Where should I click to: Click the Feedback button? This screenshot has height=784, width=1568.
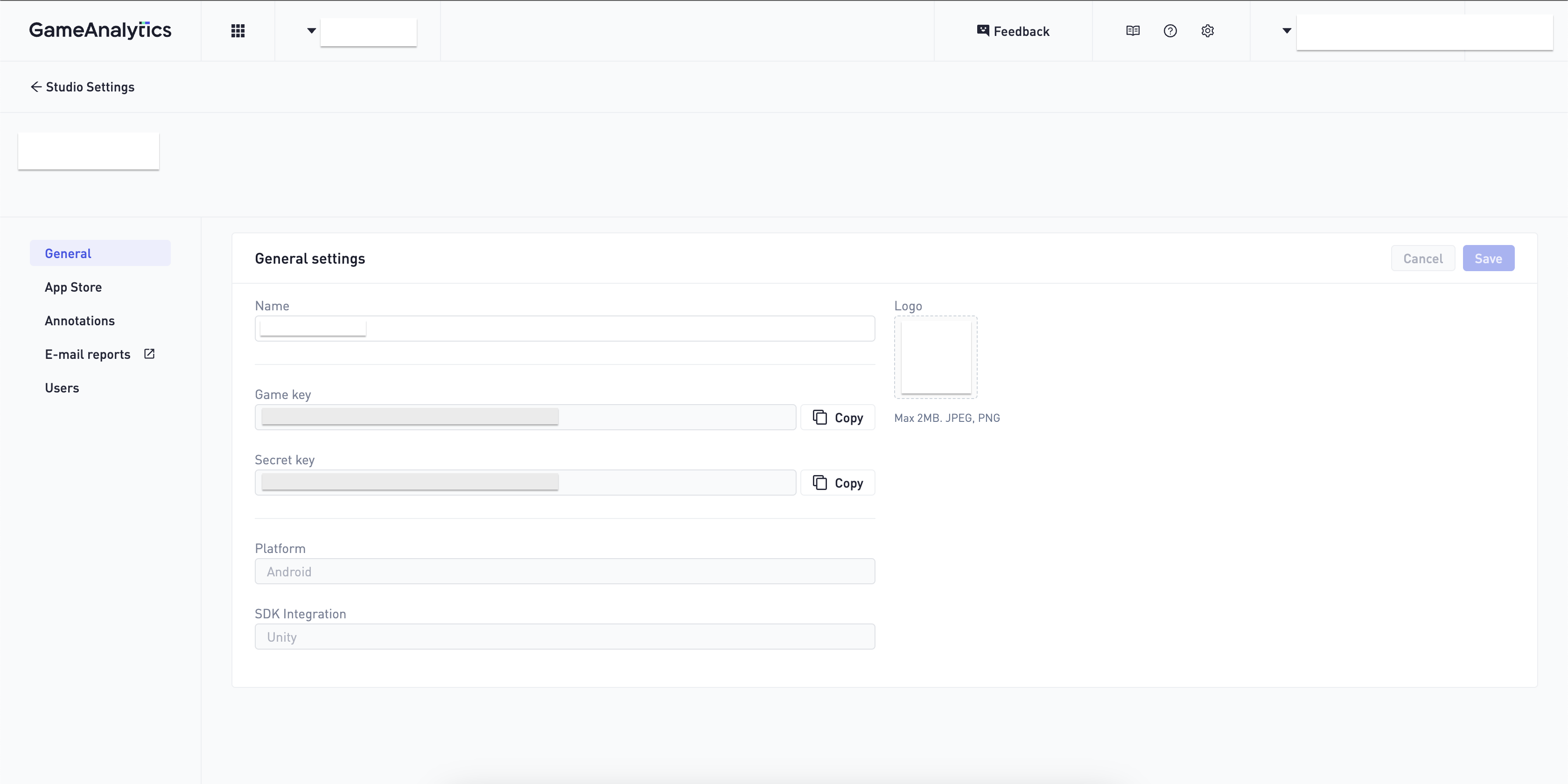pyautogui.click(x=1013, y=31)
